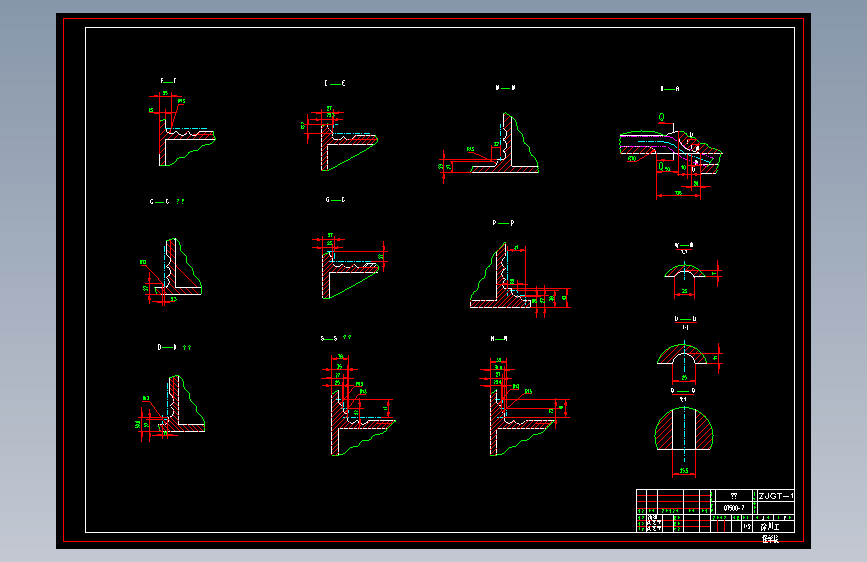Select the F—F section view label

coord(169,81)
